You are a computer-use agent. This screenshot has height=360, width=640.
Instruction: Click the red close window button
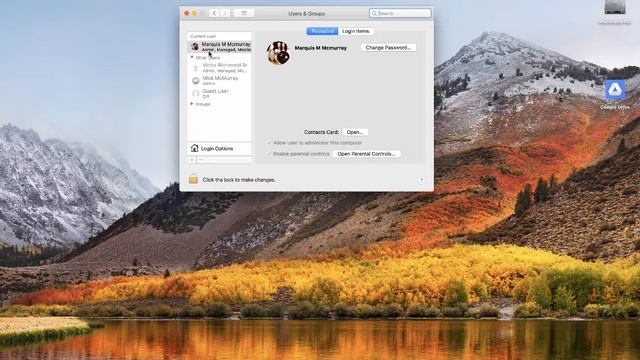187,13
